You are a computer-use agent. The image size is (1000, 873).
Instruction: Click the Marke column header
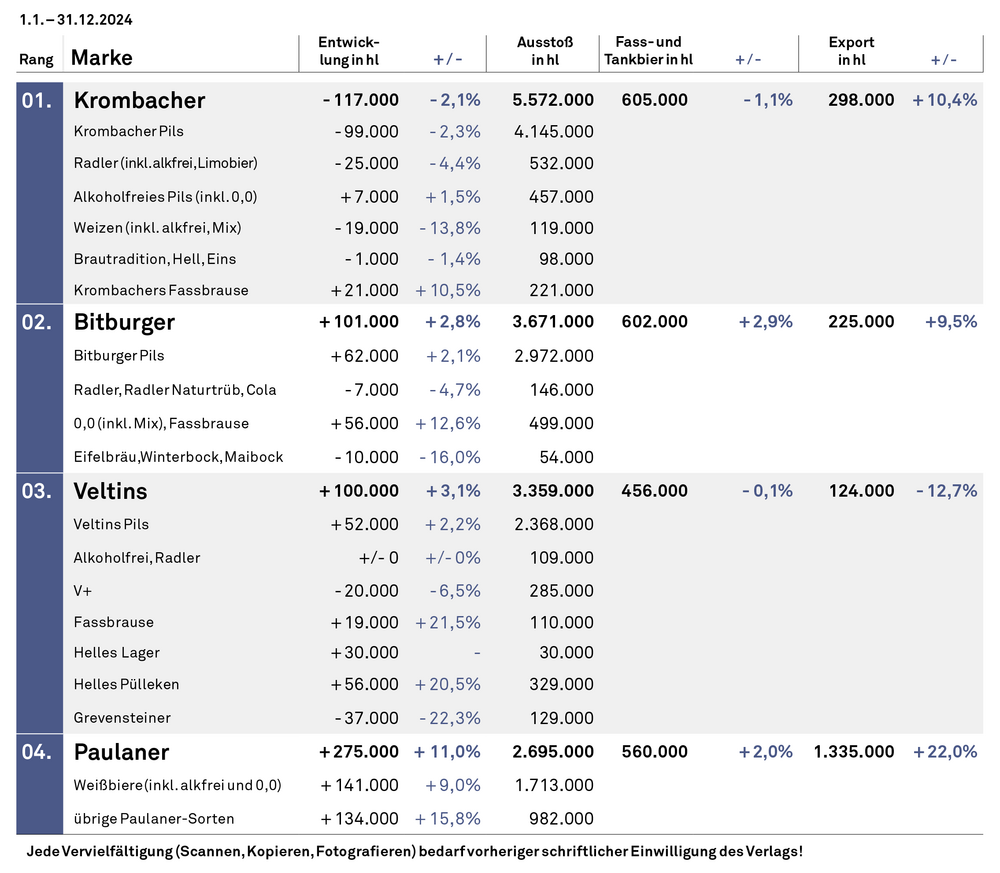101,57
